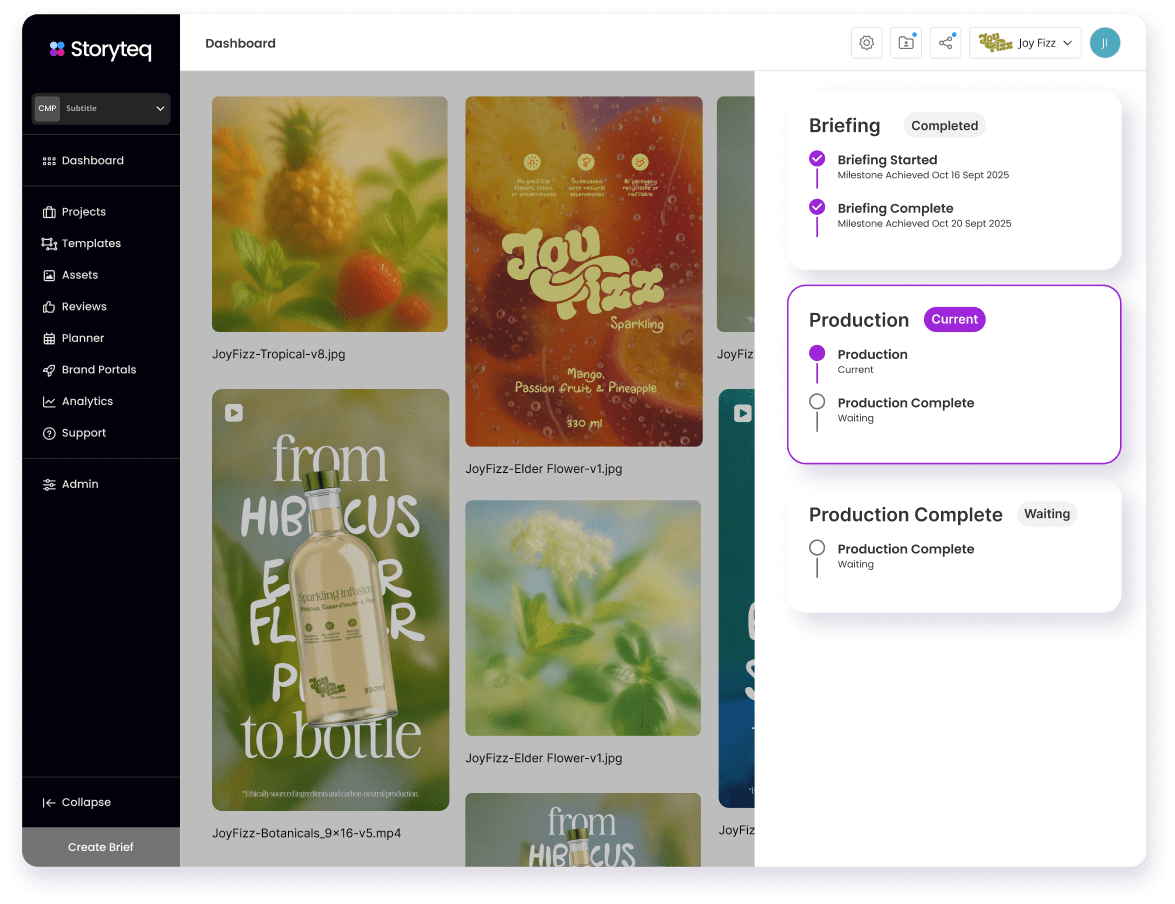Open the Joy Fizz brand dropdown
1175x904 pixels.
[1024, 43]
